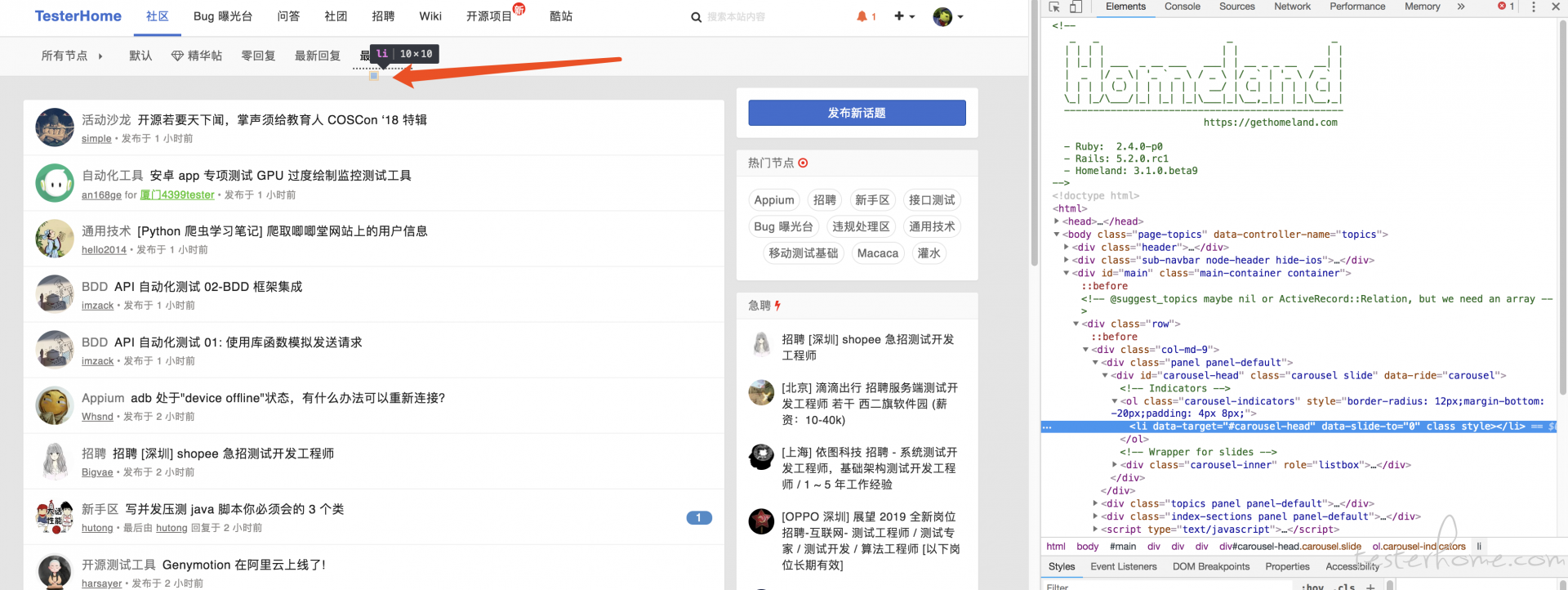The width and height of the screenshot is (1568, 590).
Task: Expand the index-sections panel div node
Action: pyautogui.click(x=1095, y=516)
